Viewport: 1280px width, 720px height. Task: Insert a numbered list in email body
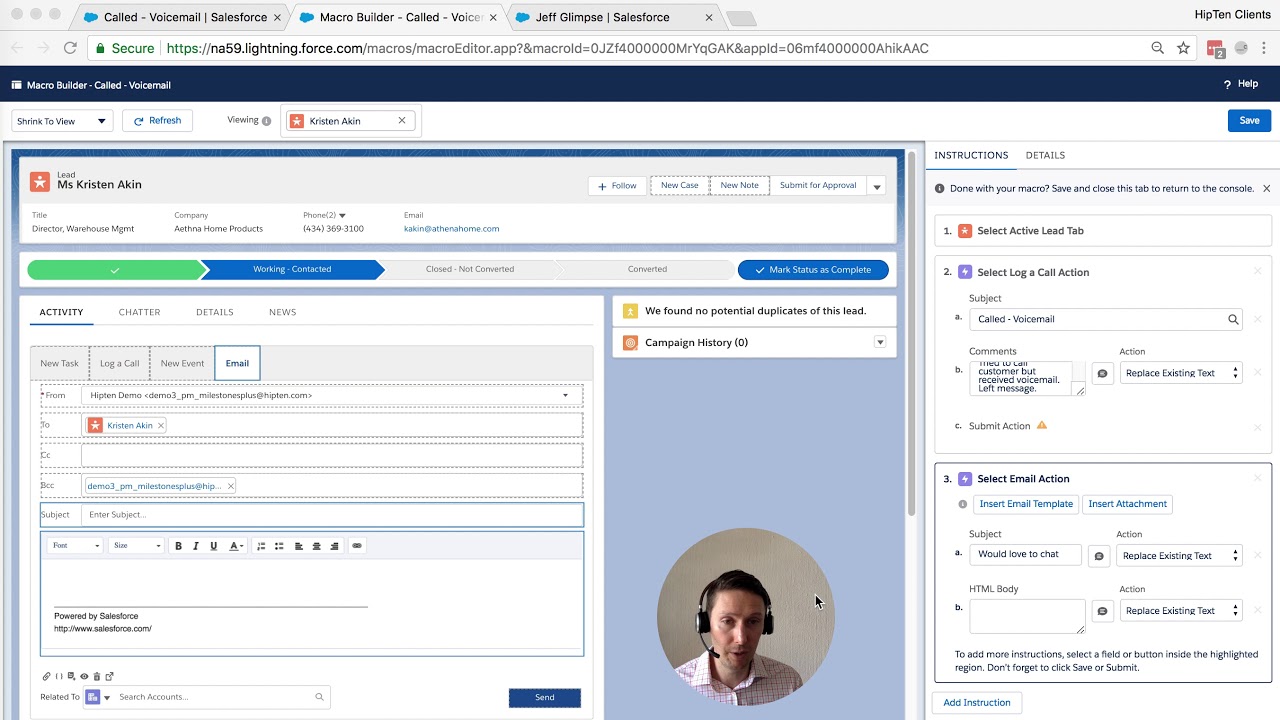tap(262, 546)
